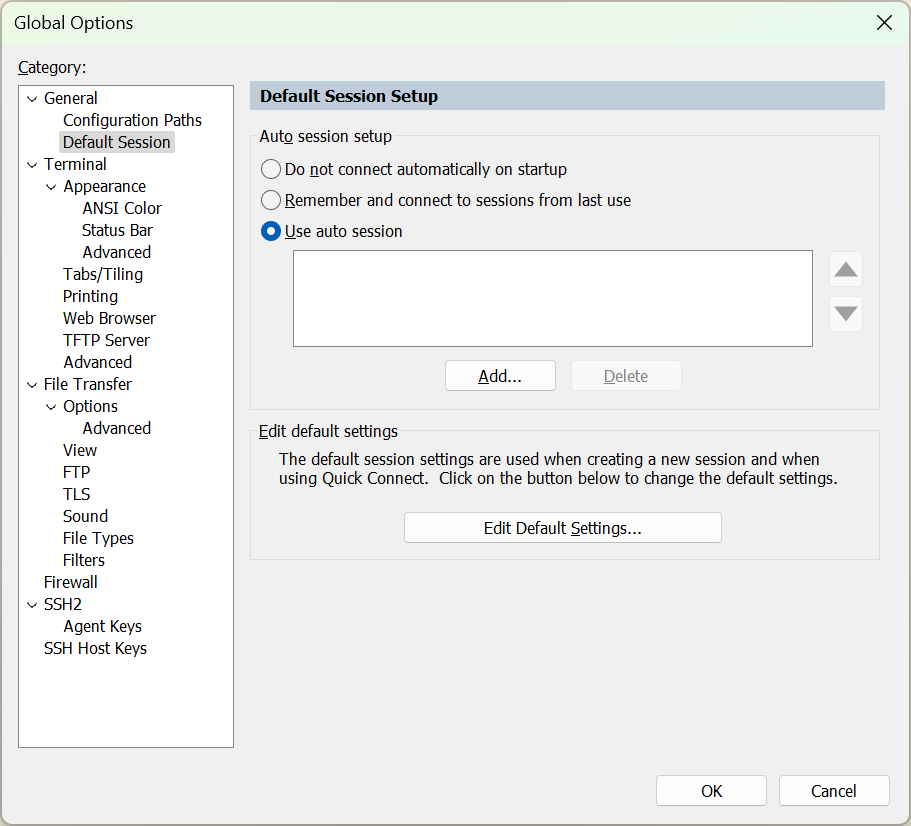Image resolution: width=911 pixels, height=826 pixels.
Task: Collapse the Terminal tree category
Action: coord(32,164)
